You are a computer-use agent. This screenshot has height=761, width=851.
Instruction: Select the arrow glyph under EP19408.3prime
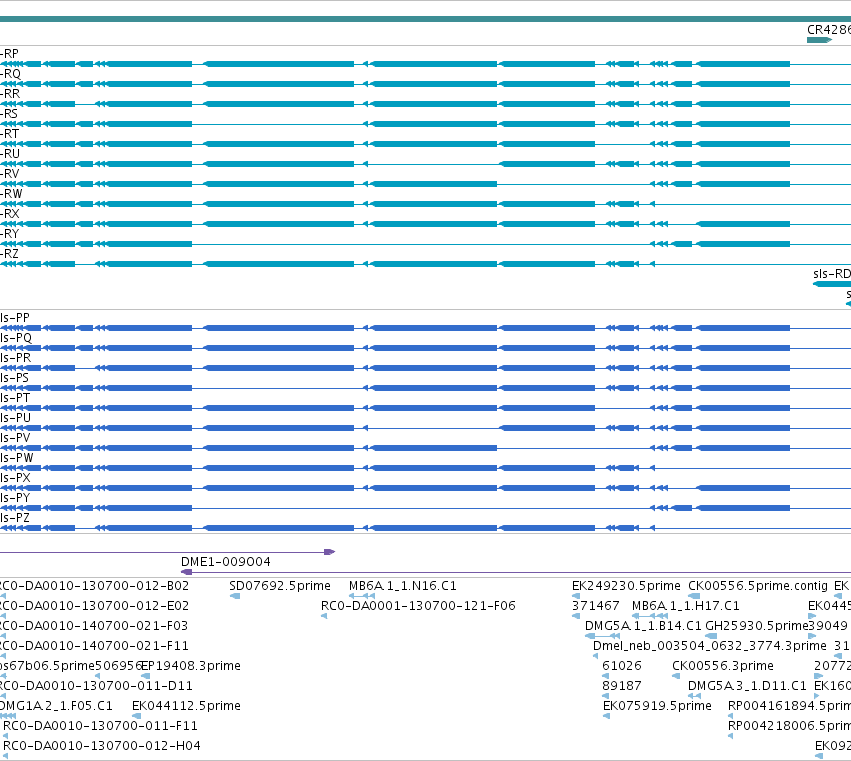145,676
